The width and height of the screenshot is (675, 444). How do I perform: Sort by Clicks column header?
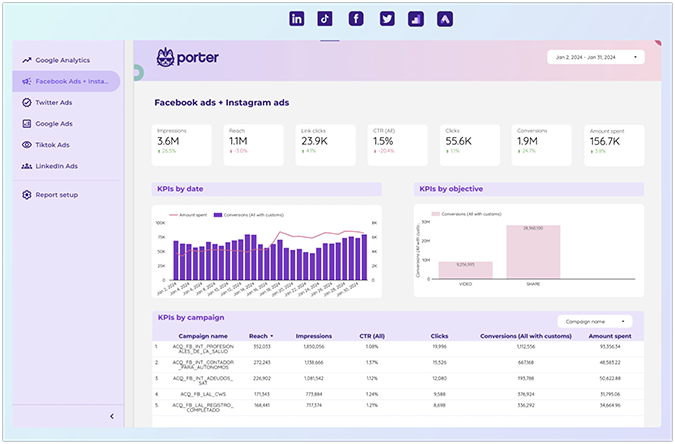(440, 336)
